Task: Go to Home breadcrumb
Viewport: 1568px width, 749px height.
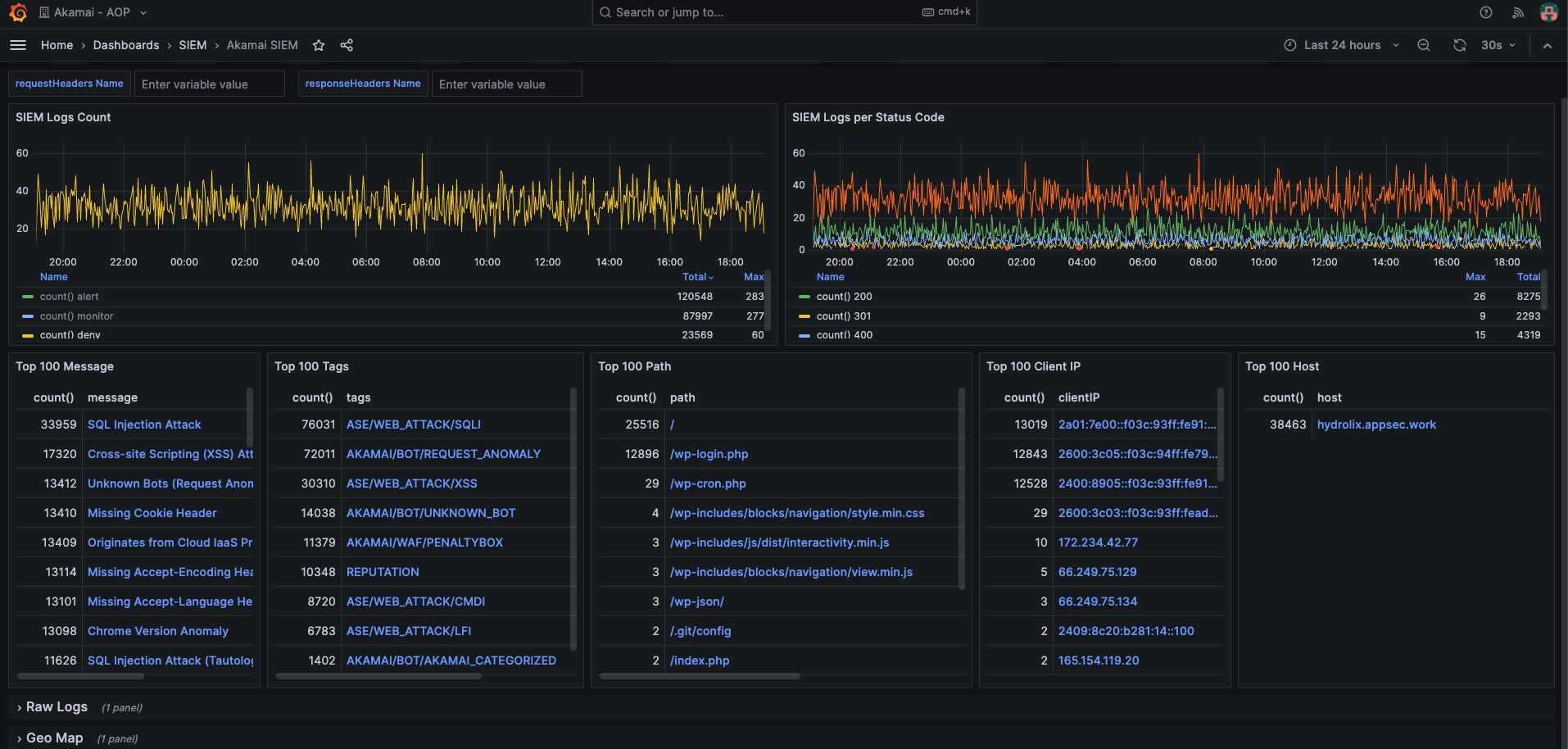Action: click(x=57, y=45)
